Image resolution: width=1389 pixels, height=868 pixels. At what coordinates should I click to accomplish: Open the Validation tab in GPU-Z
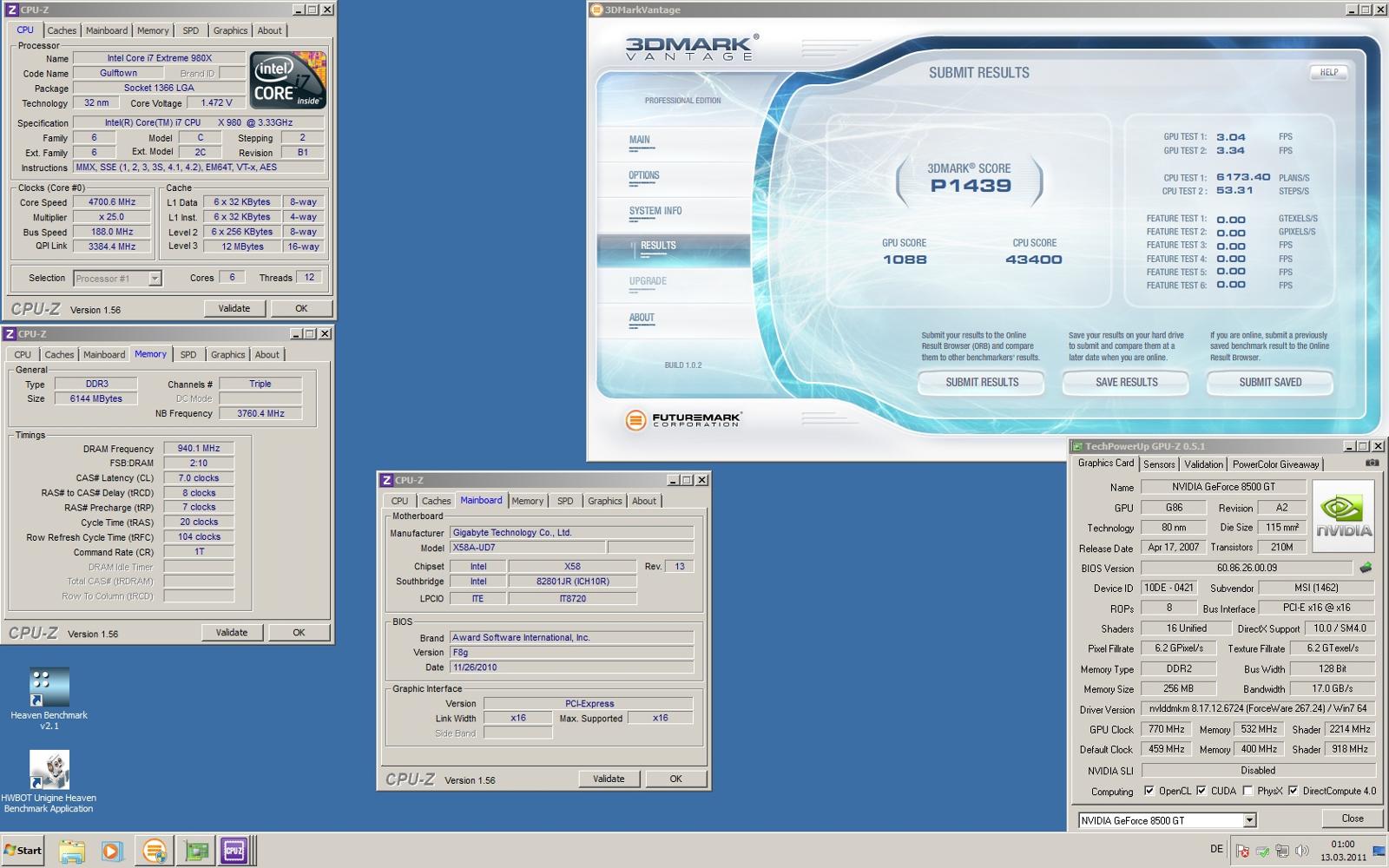click(1203, 464)
